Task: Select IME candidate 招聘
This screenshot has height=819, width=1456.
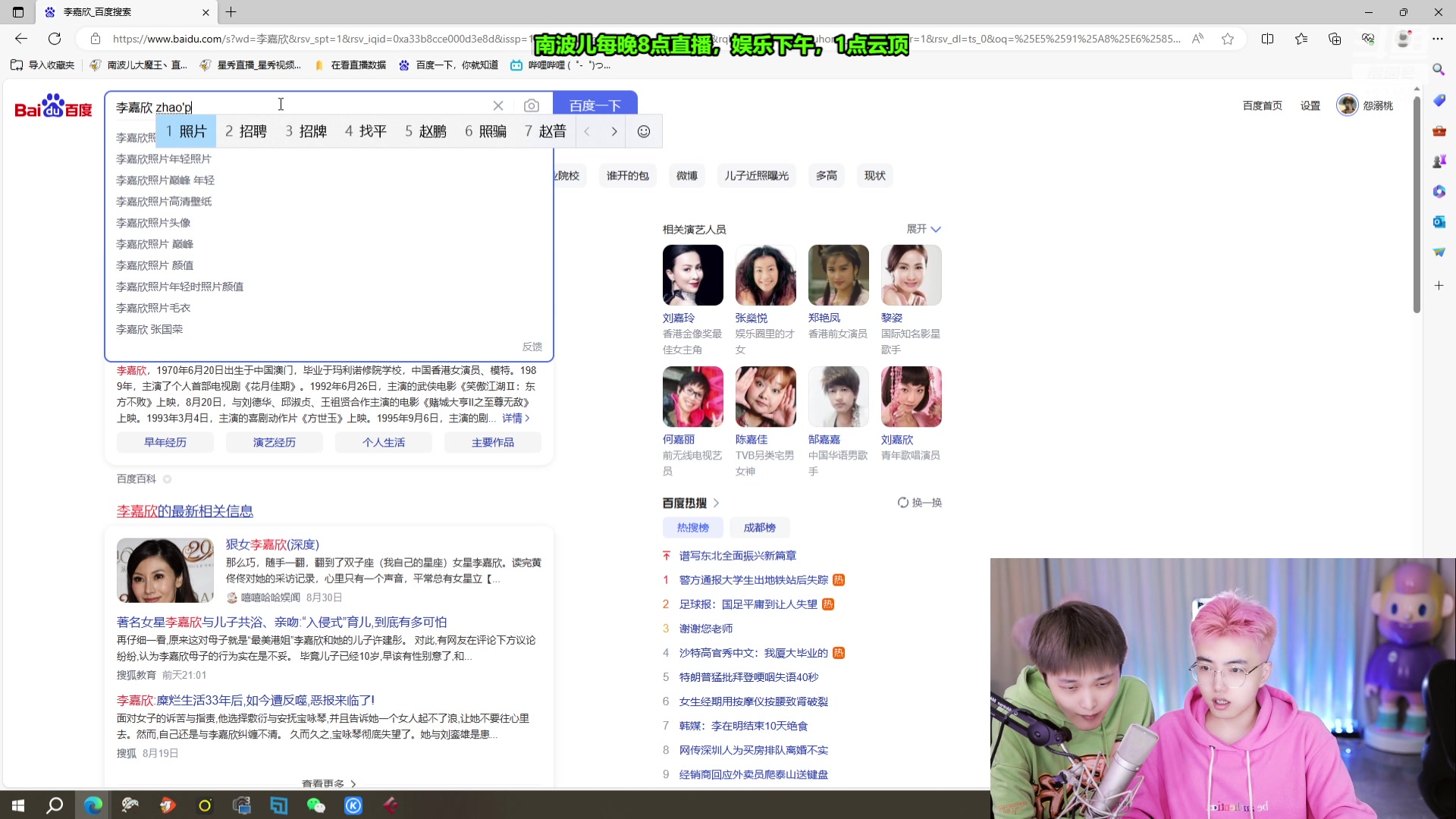Action: click(246, 131)
